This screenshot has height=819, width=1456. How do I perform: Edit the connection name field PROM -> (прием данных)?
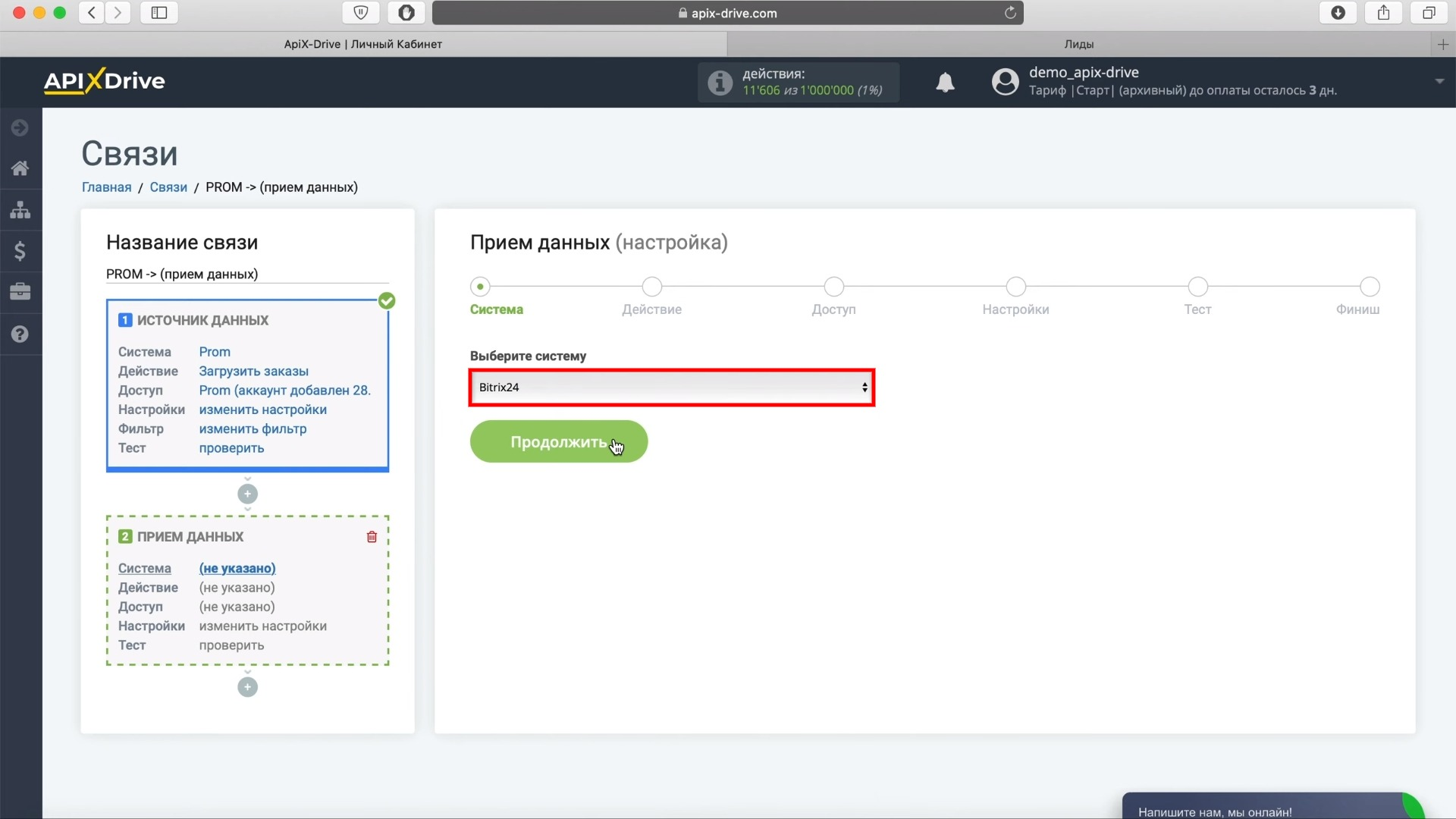(247, 275)
